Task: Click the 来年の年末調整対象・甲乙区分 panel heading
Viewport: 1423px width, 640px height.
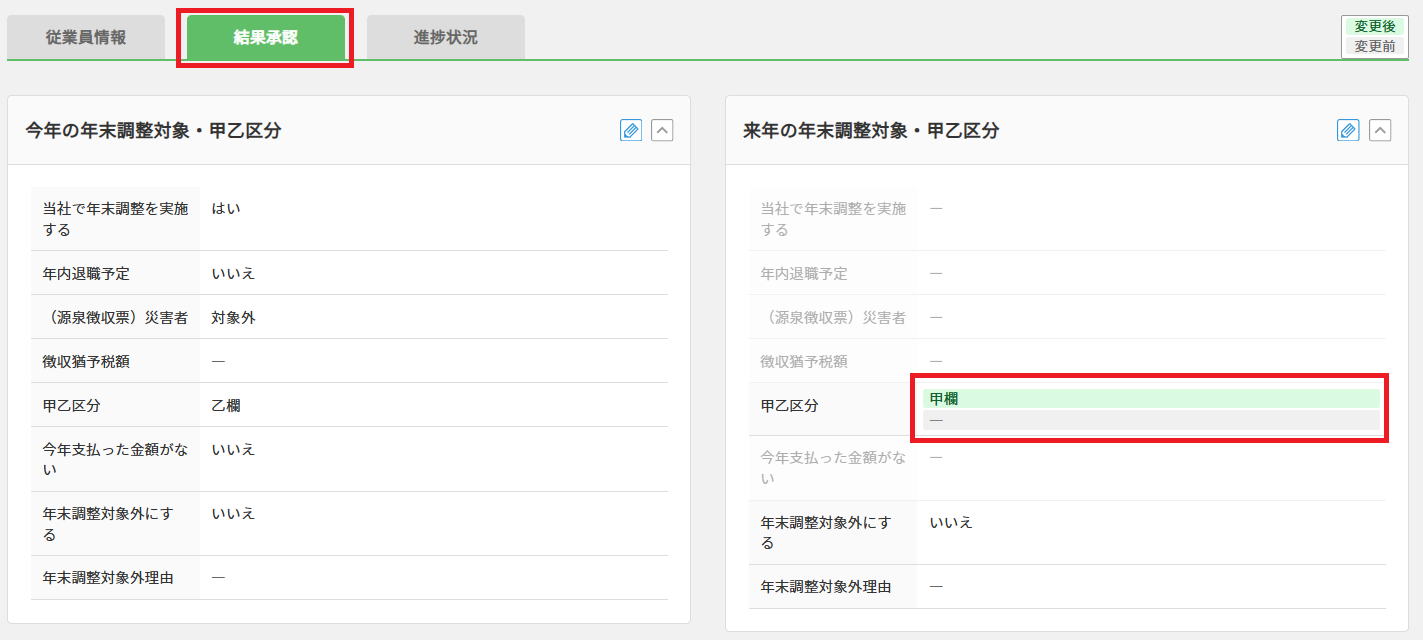Action: [x=870, y=131]
